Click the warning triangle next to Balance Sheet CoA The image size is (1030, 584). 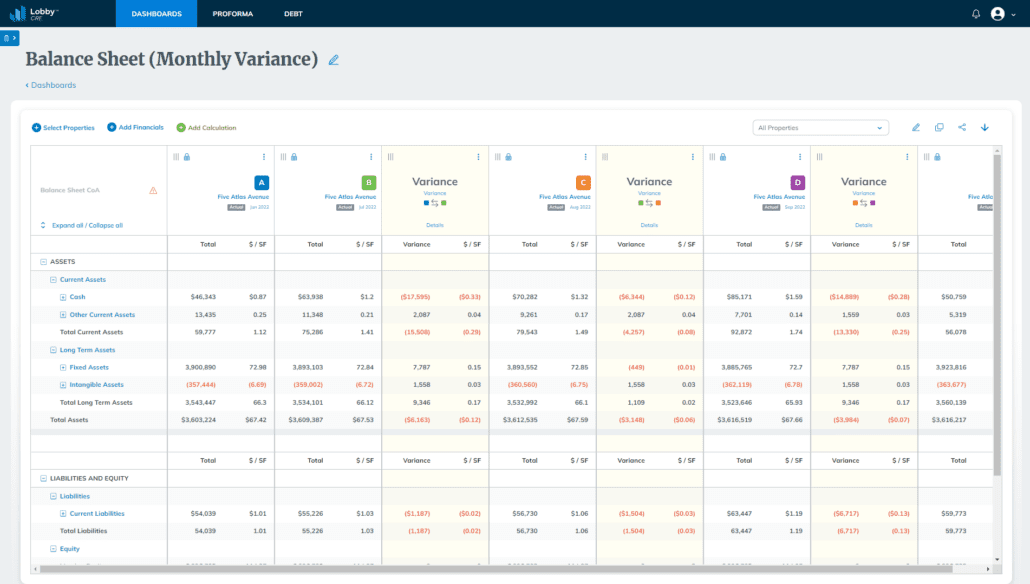(153, 190)
